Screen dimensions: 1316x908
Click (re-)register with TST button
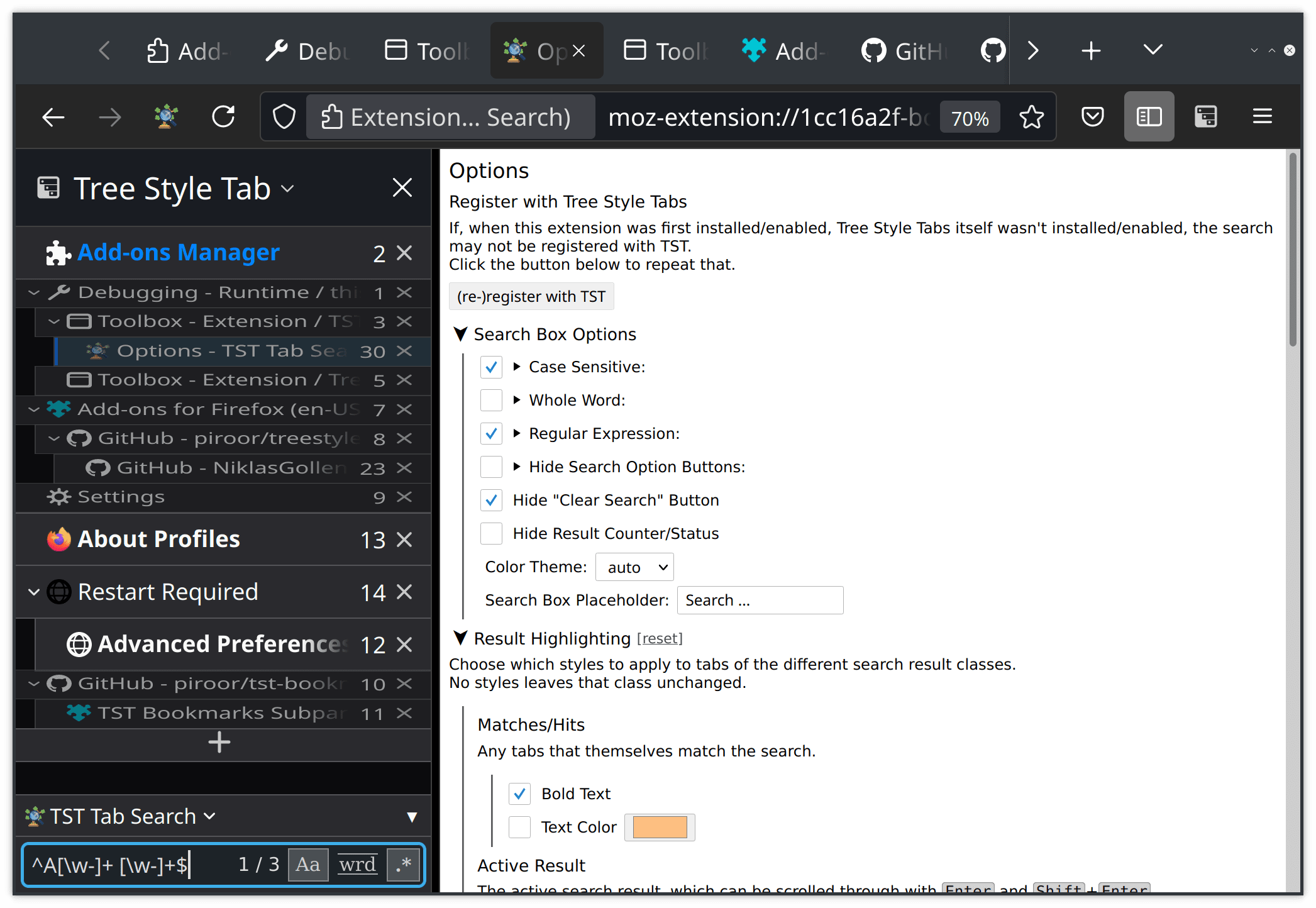pyautogui.click(x=531, y=297)
